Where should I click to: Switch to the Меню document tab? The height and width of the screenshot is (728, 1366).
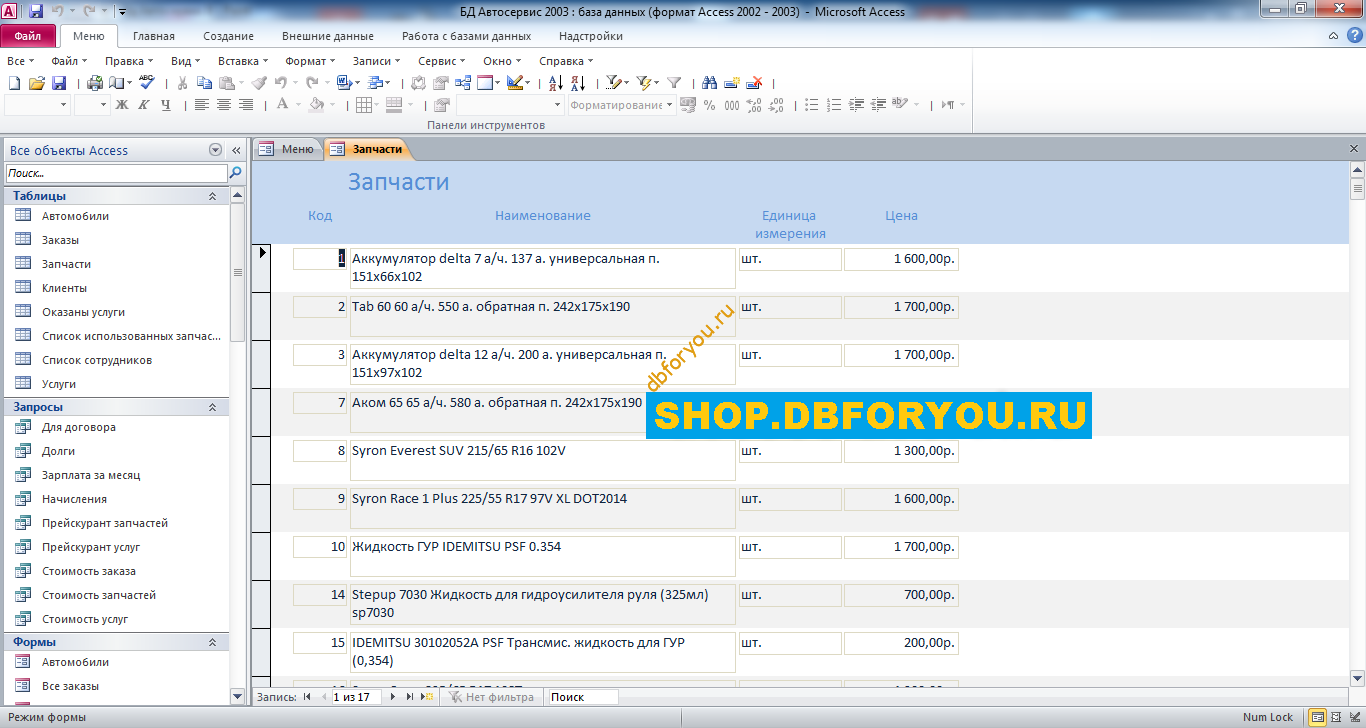288,149
